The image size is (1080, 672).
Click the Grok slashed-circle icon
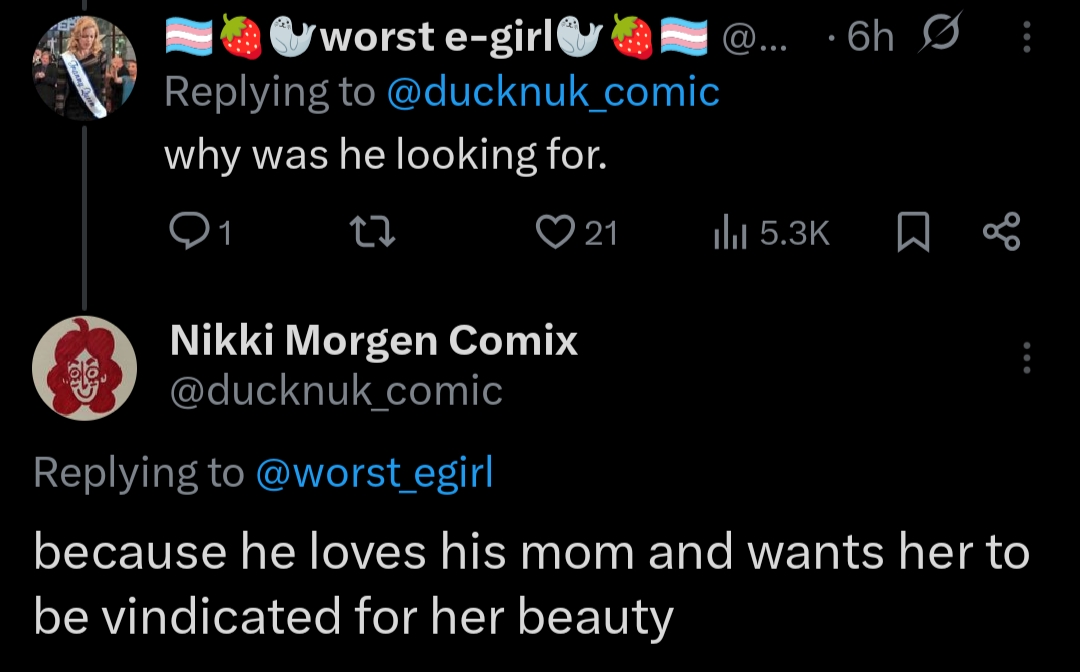tap(939, 37)
